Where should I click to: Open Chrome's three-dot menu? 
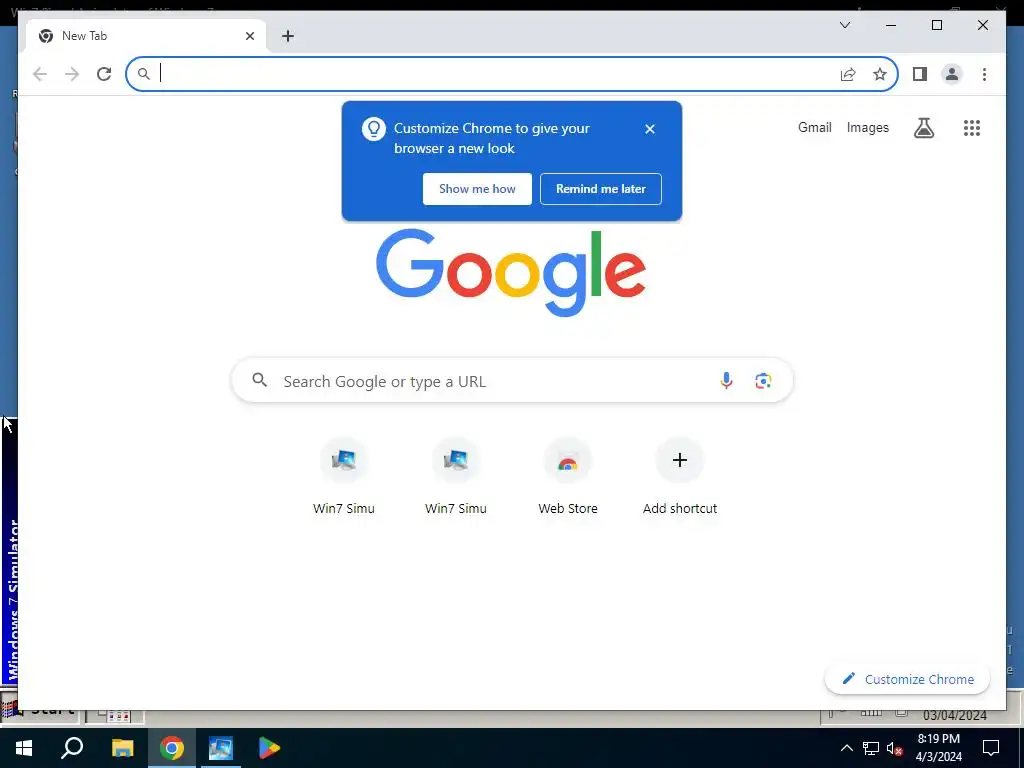tap(984, 74)
